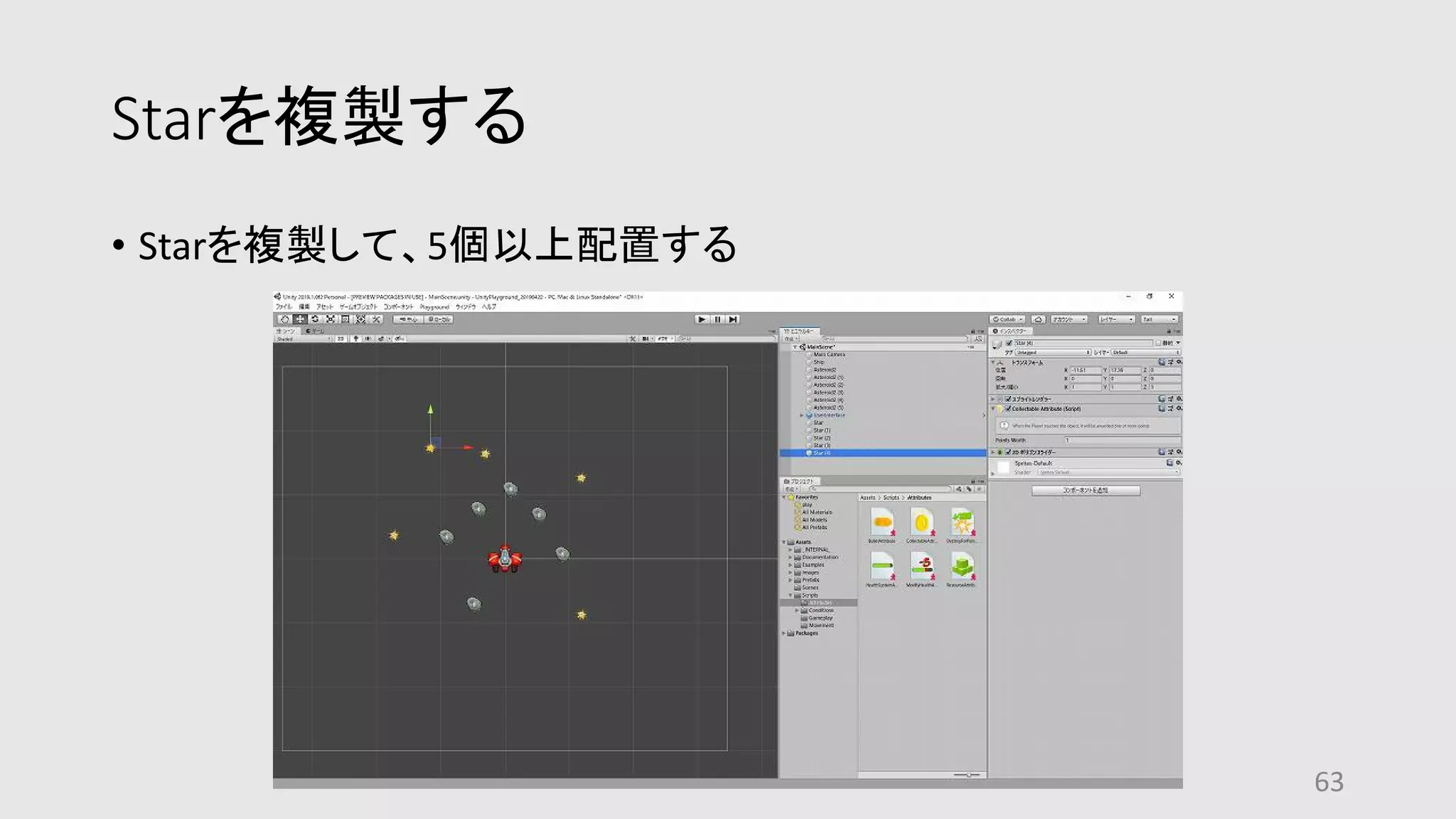Open Collectable Attribute help book icon
1456x819 pixels.
1162,409
